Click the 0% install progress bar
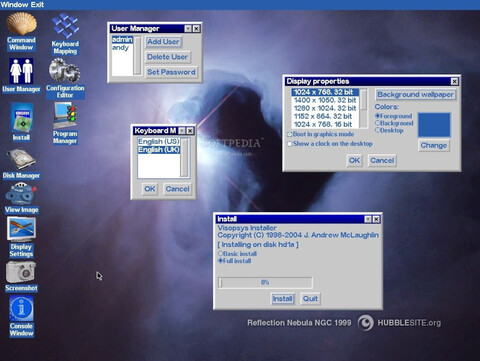480x361 pixels. click(265, 283)
